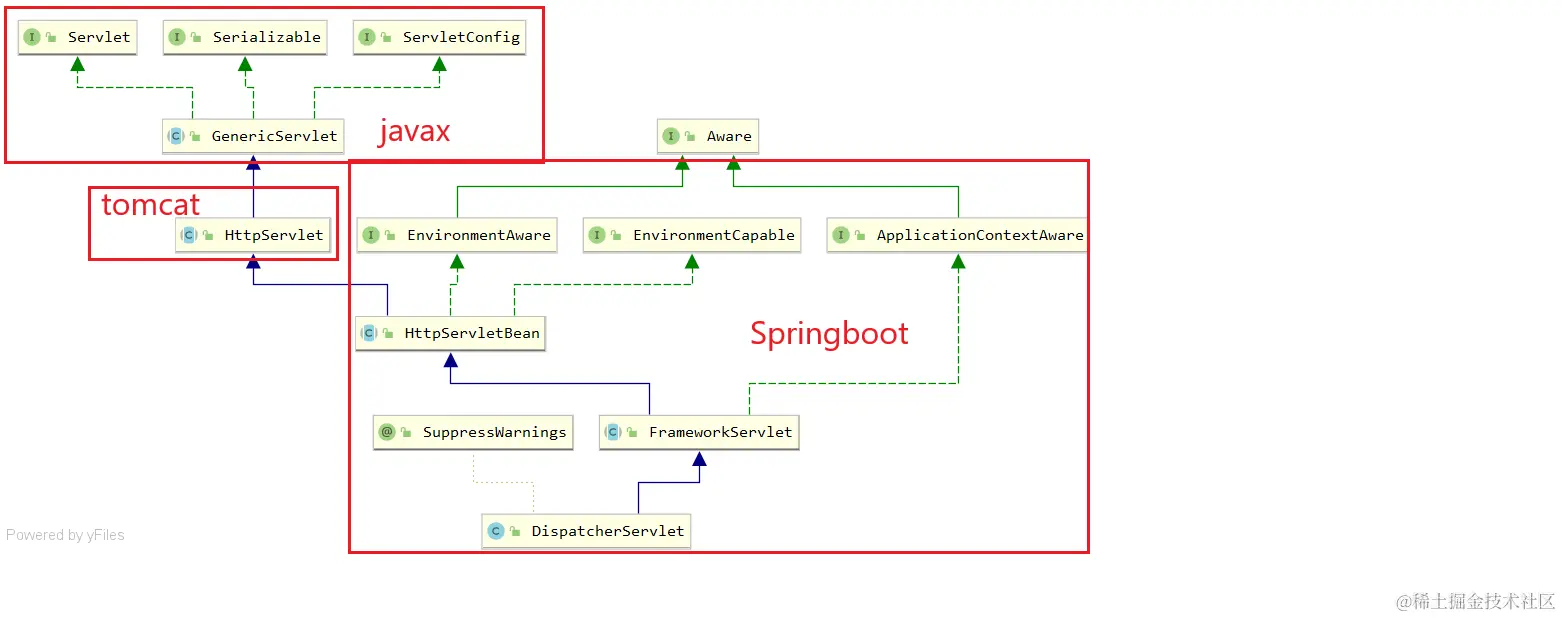
Task: Click the interface icon beside EnvironmentAware
Action: click(371, 235)
